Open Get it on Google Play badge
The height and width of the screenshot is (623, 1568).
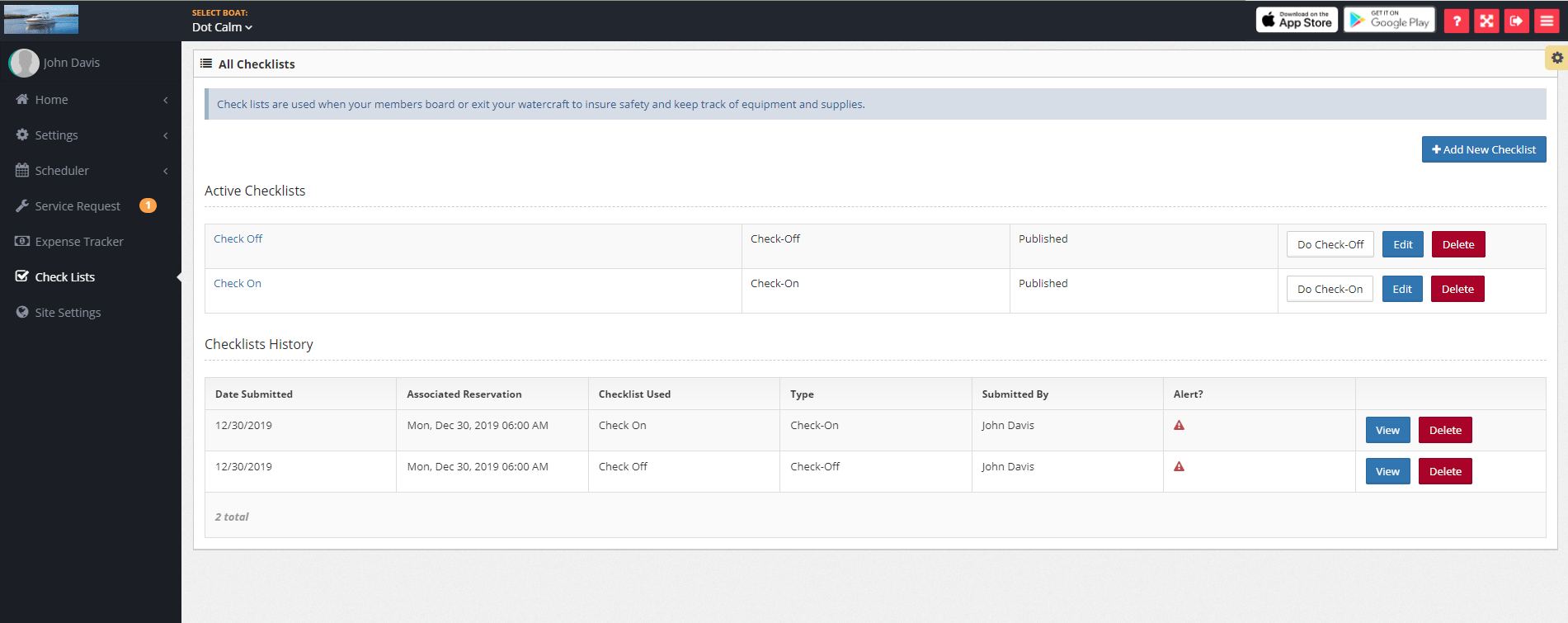[1389, 20]
